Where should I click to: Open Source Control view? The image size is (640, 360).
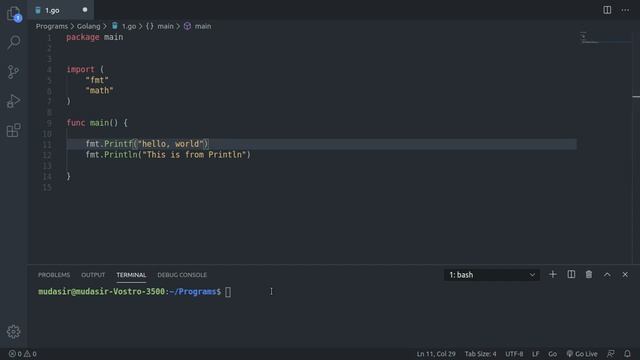point(13,72)
